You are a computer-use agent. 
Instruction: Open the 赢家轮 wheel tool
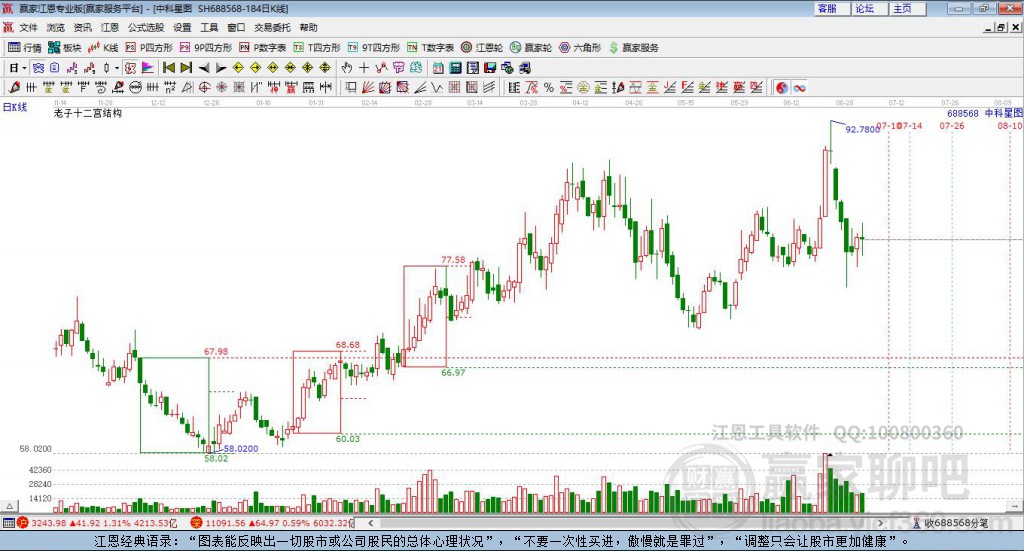pyautogui.click(x=531, y=48)
